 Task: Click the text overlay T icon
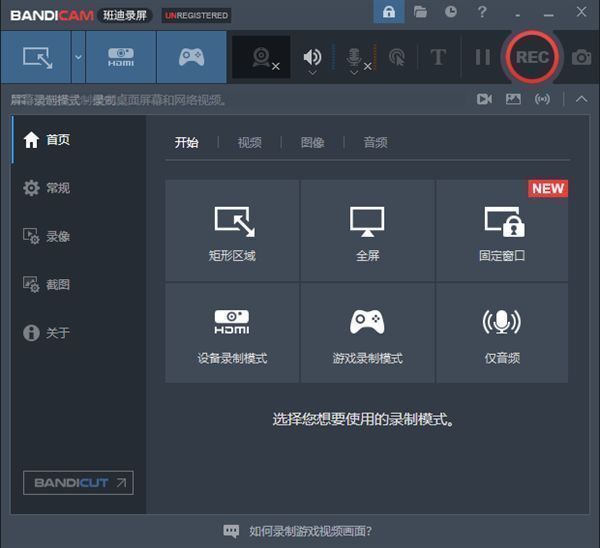[x=438, y=57]
